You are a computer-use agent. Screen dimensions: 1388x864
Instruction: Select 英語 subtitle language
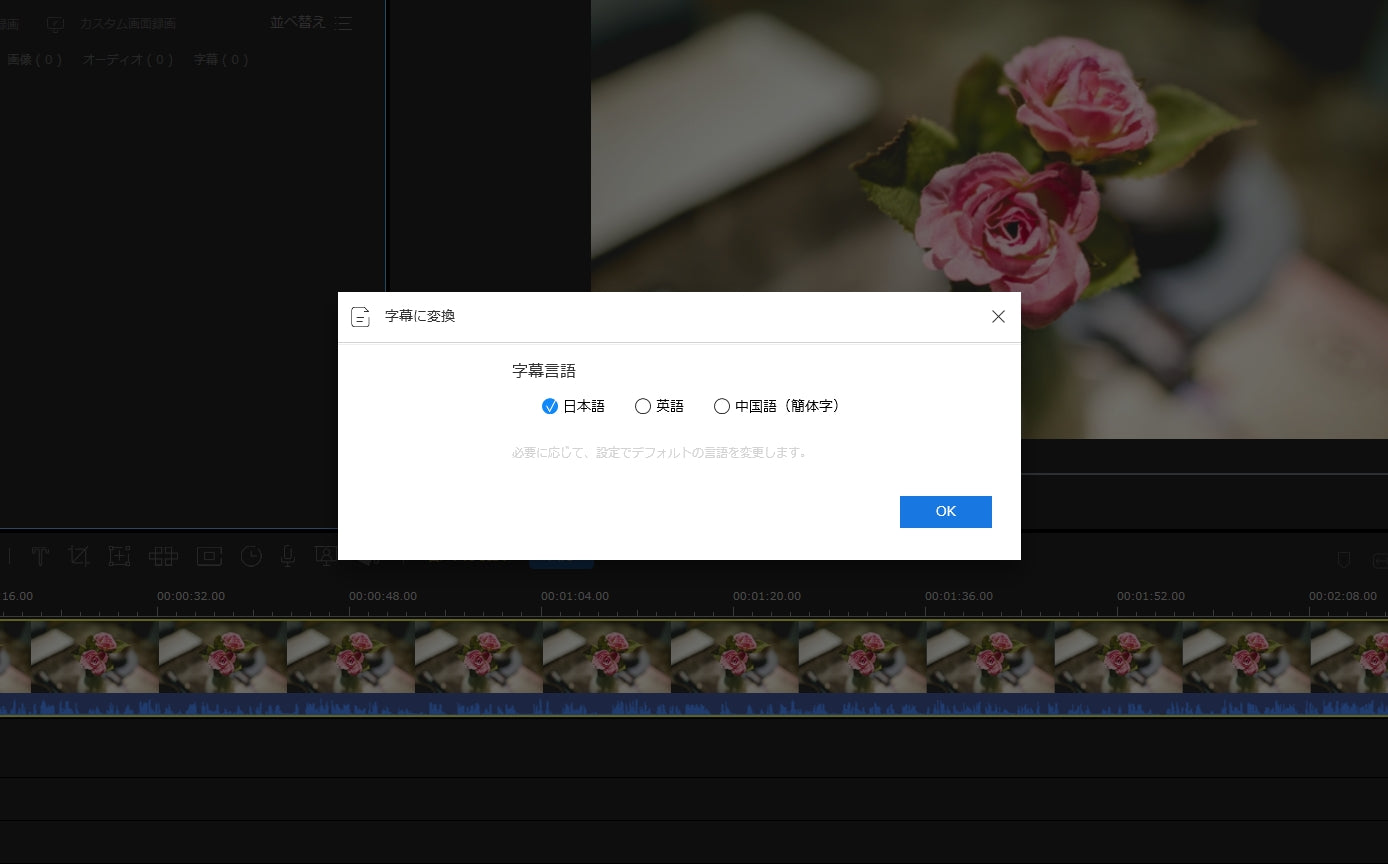pyautogui.click(x=643, y=406)
